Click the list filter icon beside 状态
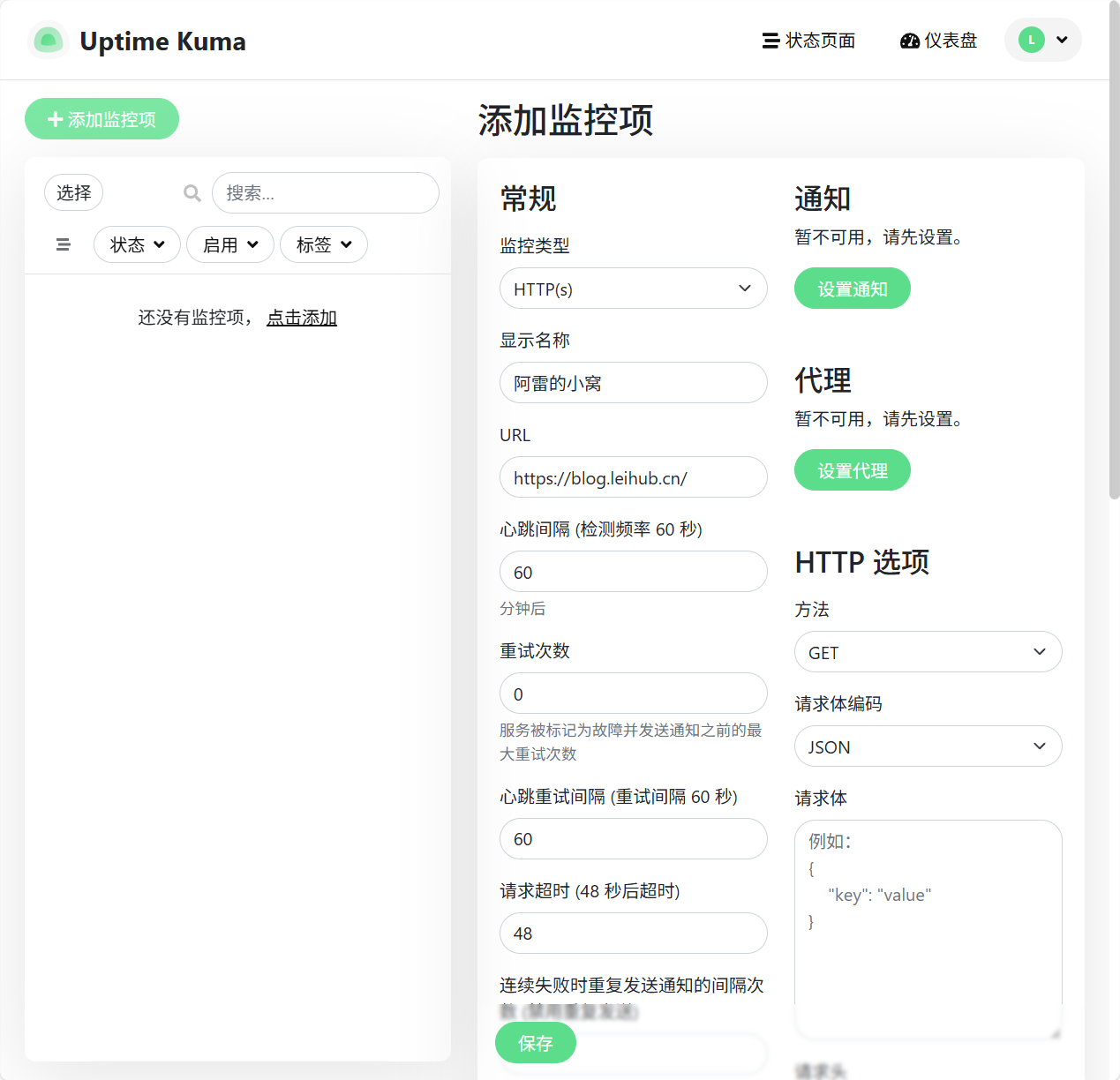 point(63,244)
